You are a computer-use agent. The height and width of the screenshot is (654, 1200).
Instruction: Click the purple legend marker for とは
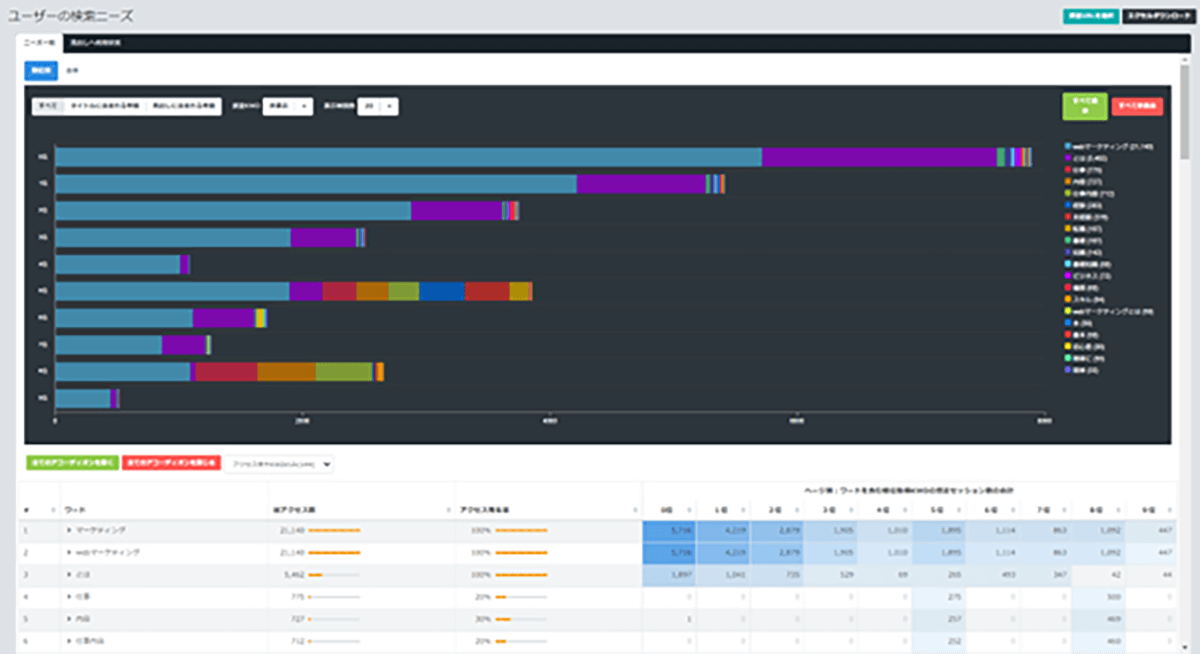(1068, 158)
